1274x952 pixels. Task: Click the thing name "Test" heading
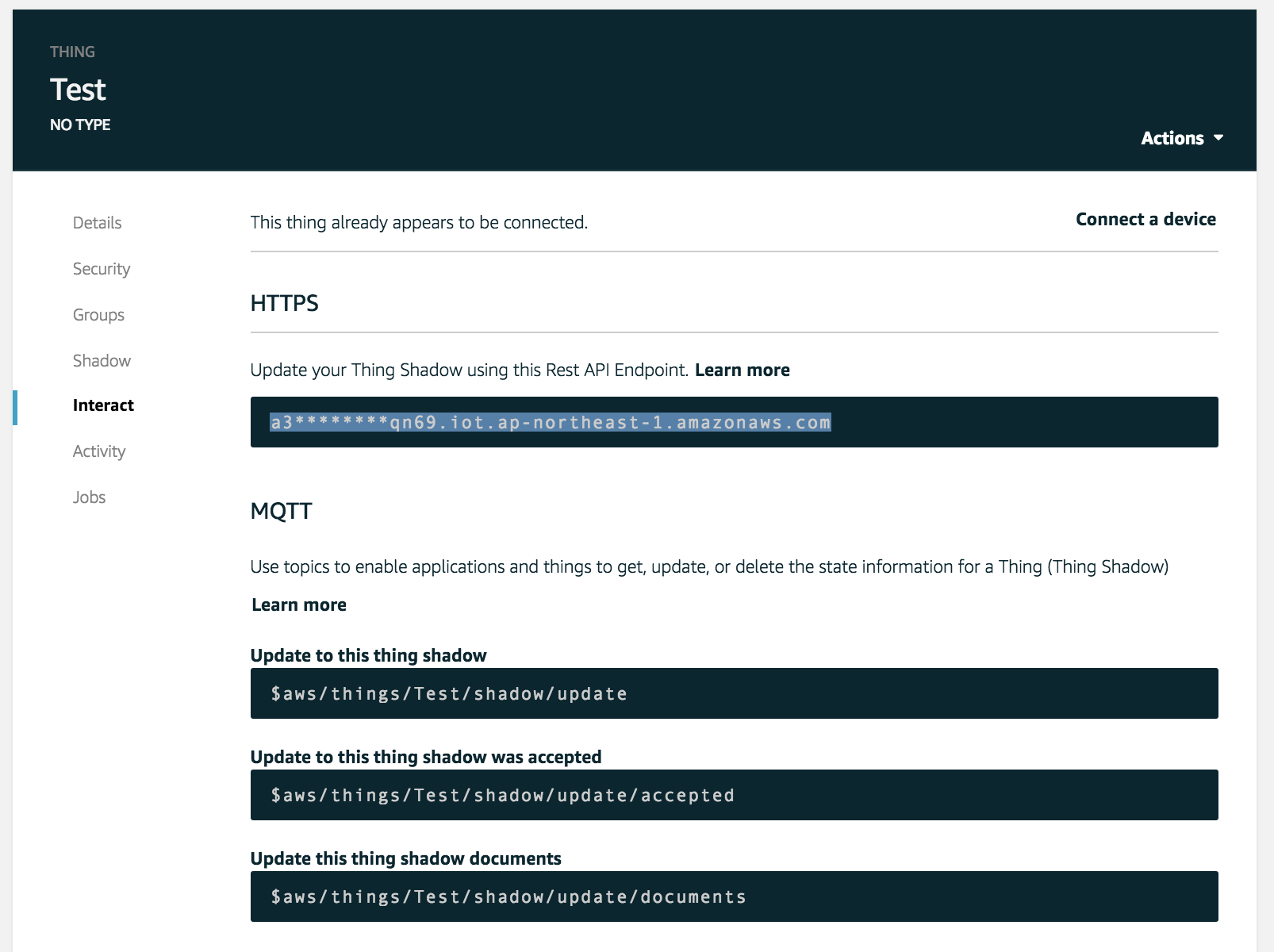pyautogui.click(x=77, y=90)
